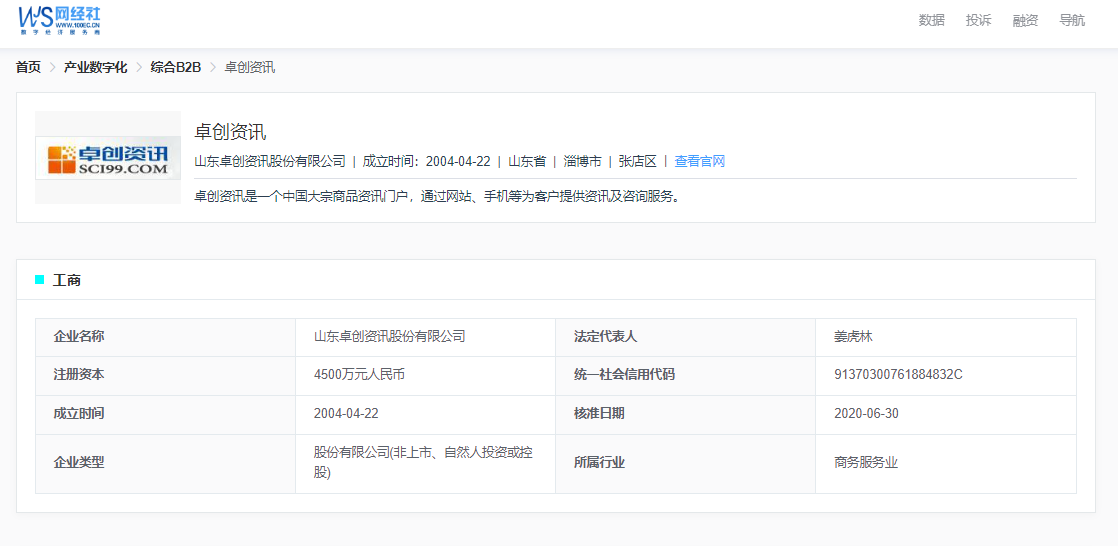Click the 工商 section header
Viewport: 1118px width, 546px height.
[x=67, y=280]
